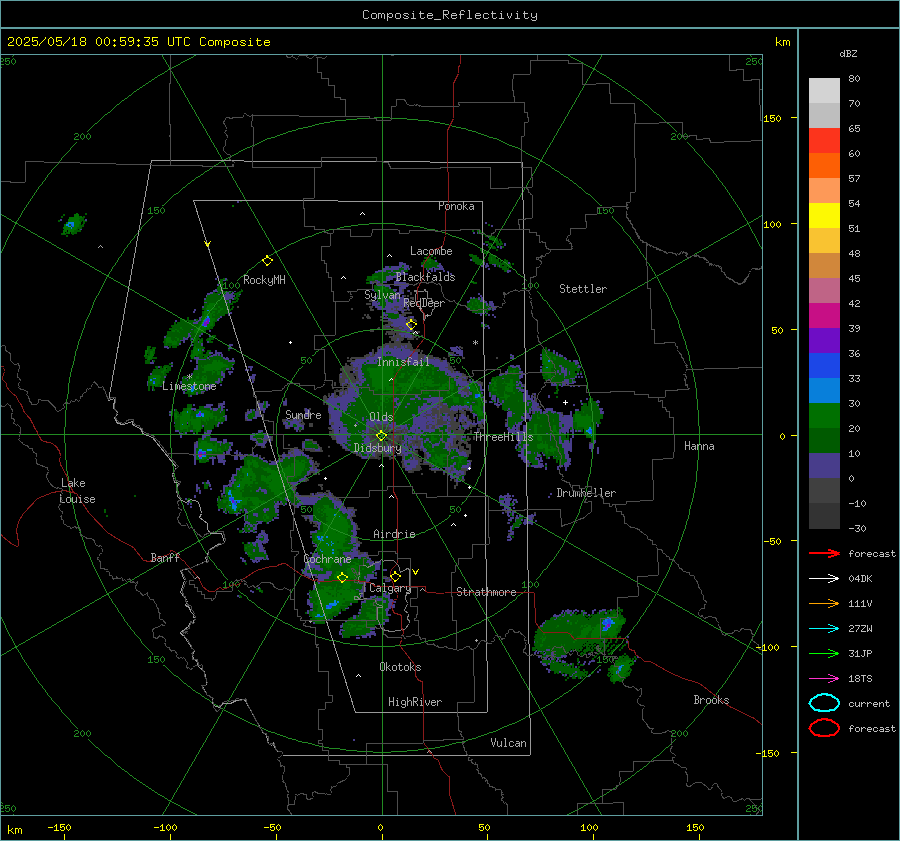The height and width of the screenshot is (841, 900).
Task: Select the blue 33-36 dBZ swatch
Action: pos(824,366)
